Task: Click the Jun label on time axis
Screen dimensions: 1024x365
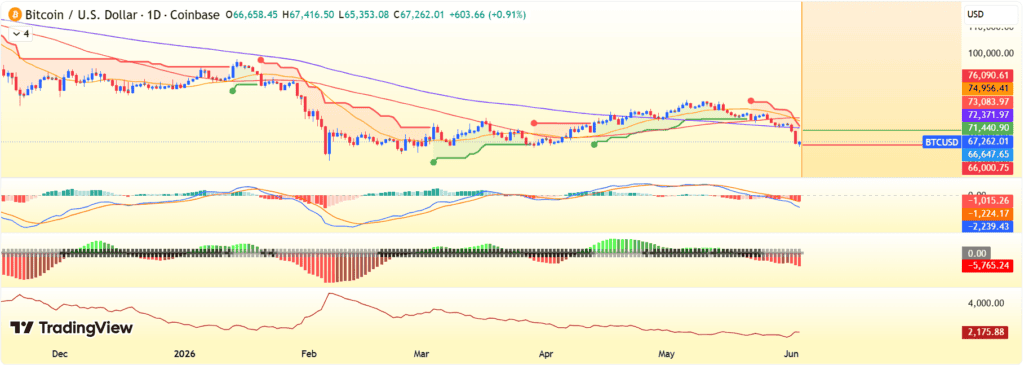Action: pos(790,354)
